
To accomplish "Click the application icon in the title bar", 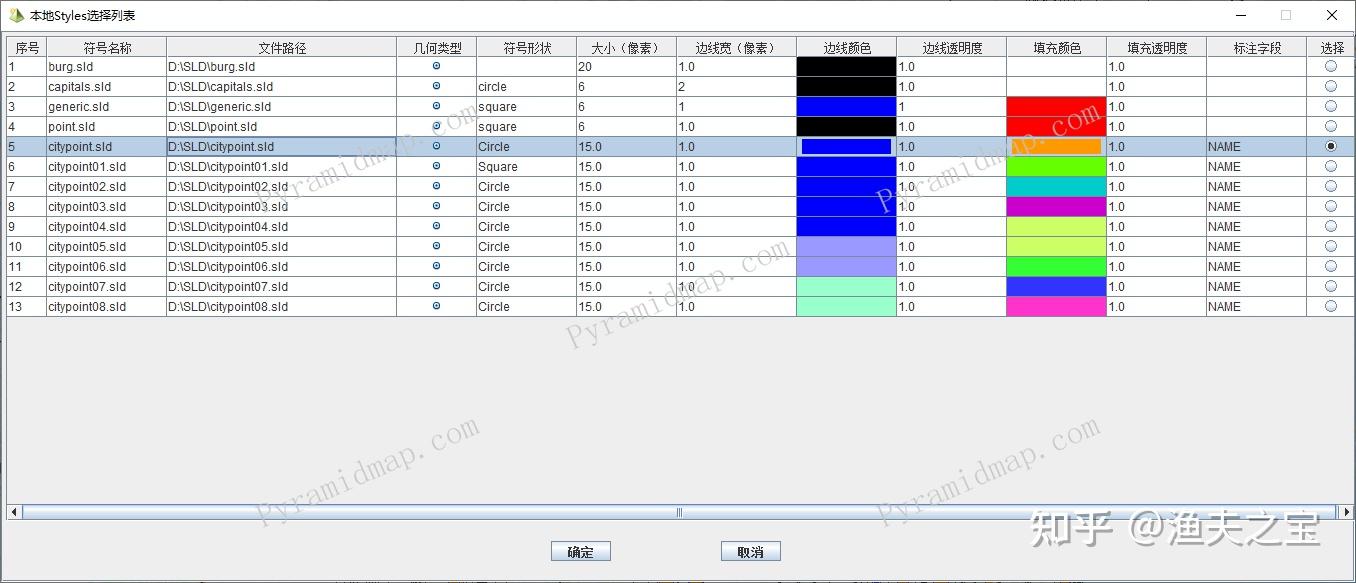I will tap(13, 14).
